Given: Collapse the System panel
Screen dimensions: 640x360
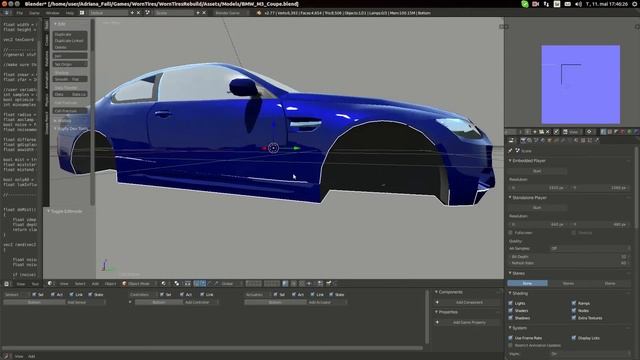Looking at the screenshot, I should point(510,328).
